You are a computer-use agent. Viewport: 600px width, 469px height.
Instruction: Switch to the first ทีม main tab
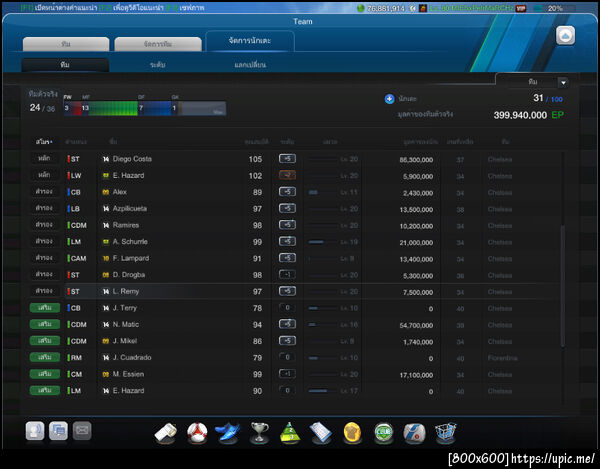click(x=66, y=44)
